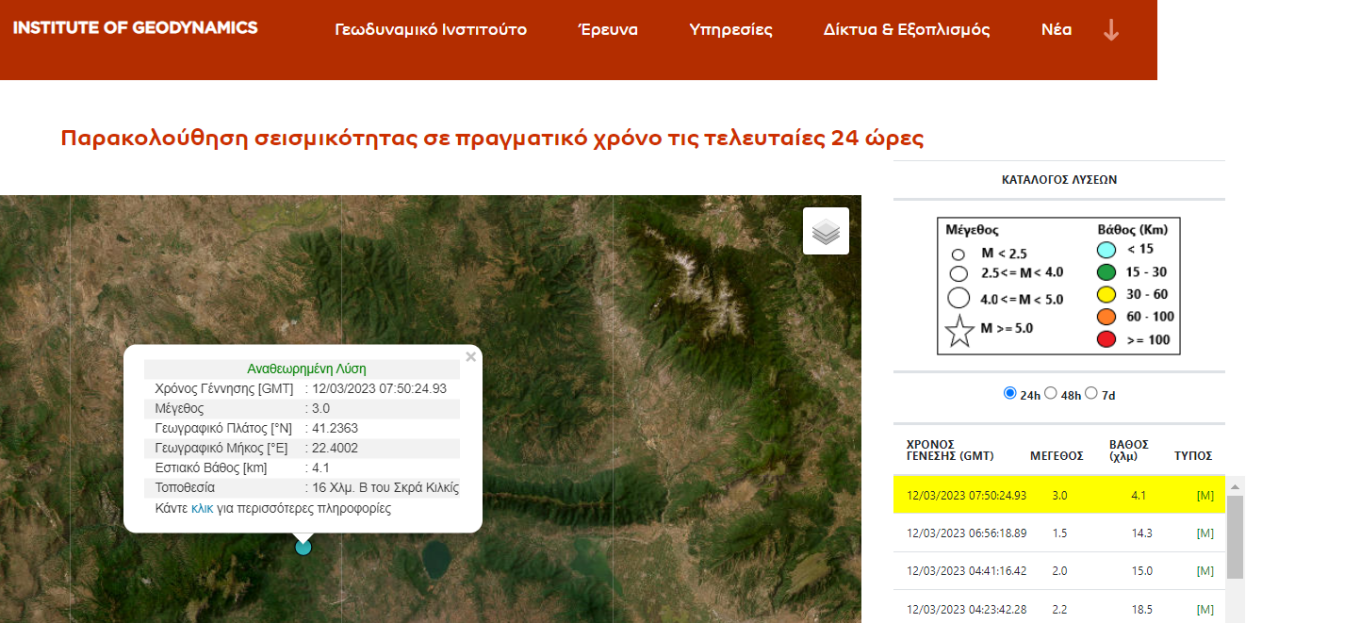
Task: Select event row 12/03/2023 06:56:18.89
Action: (x=1059, y=533)
